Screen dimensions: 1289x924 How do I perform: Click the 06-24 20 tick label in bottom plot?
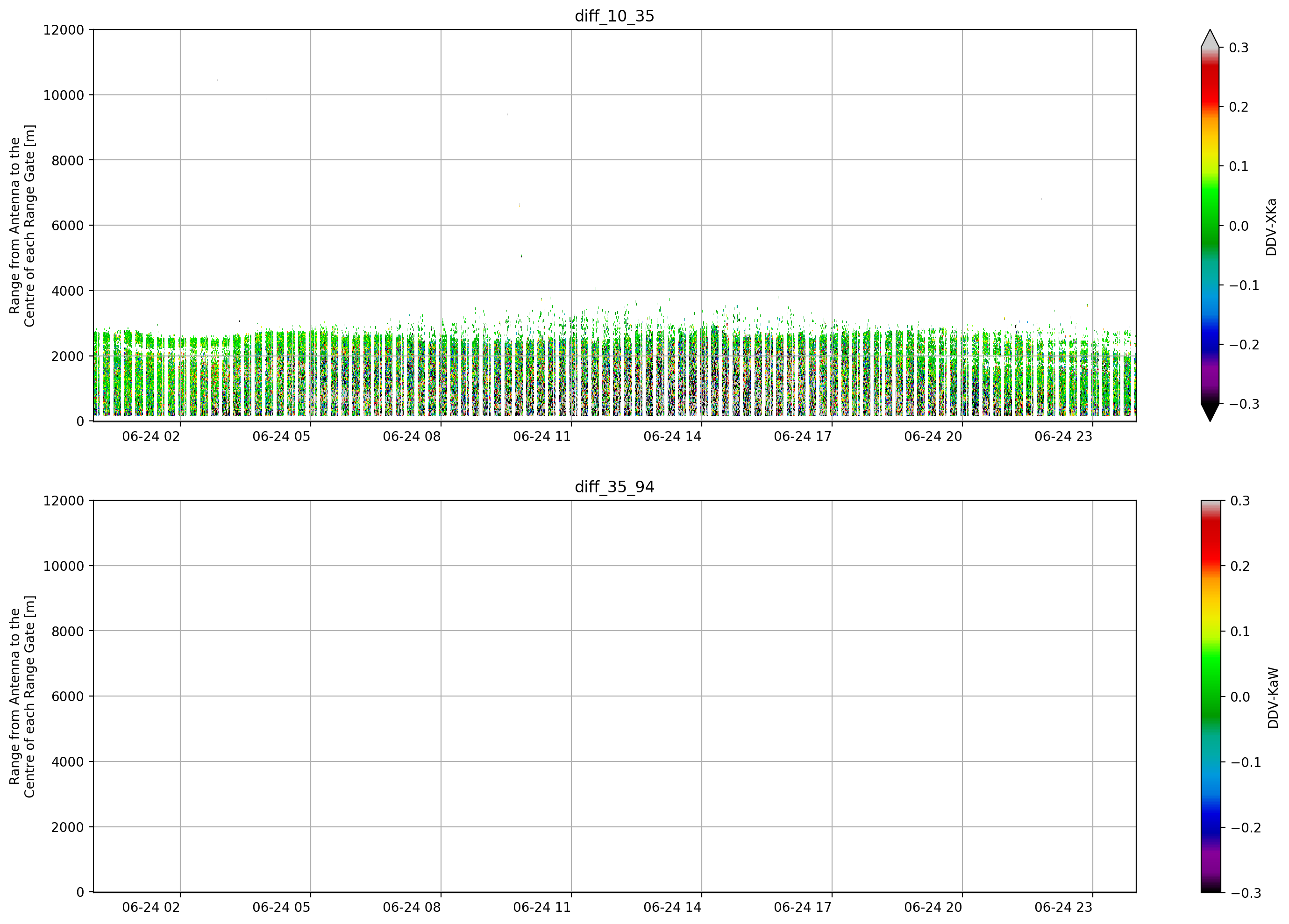tap(933, 908)
